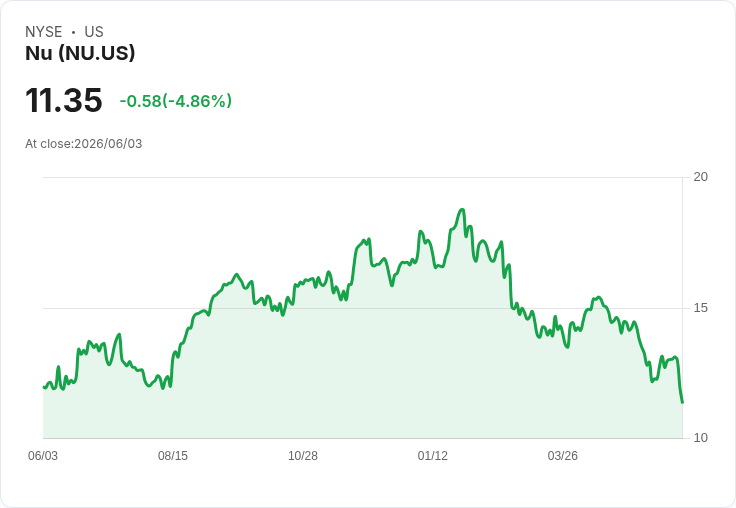The width and height of the screenshot is (736, 508).
Task: Click the 08/15 x-axis date label
Action: click(173, 455)
